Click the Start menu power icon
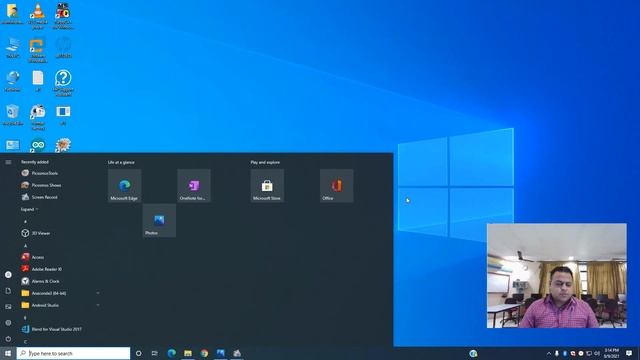The width and height of the screenshot is (640, 360). (x=8, y=339)
